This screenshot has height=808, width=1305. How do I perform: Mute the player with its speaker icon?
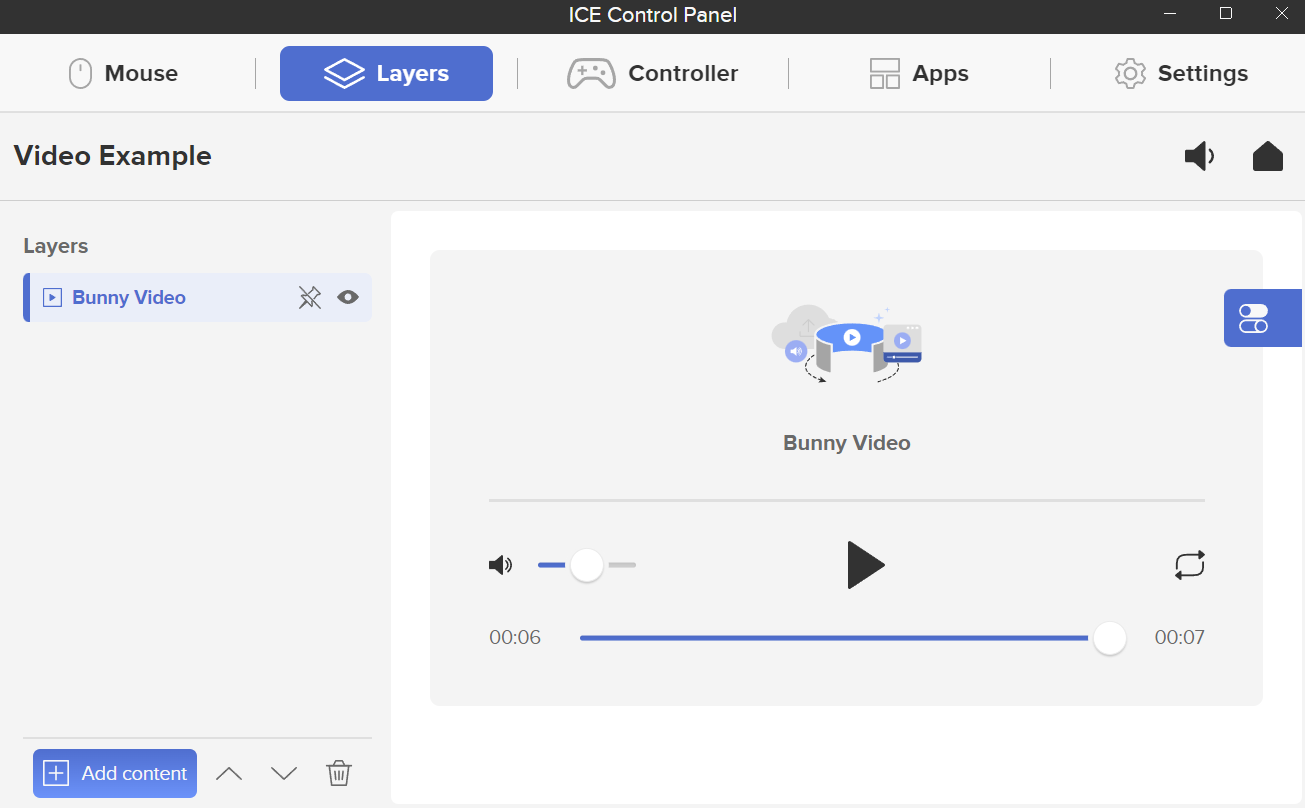[500, 564]
